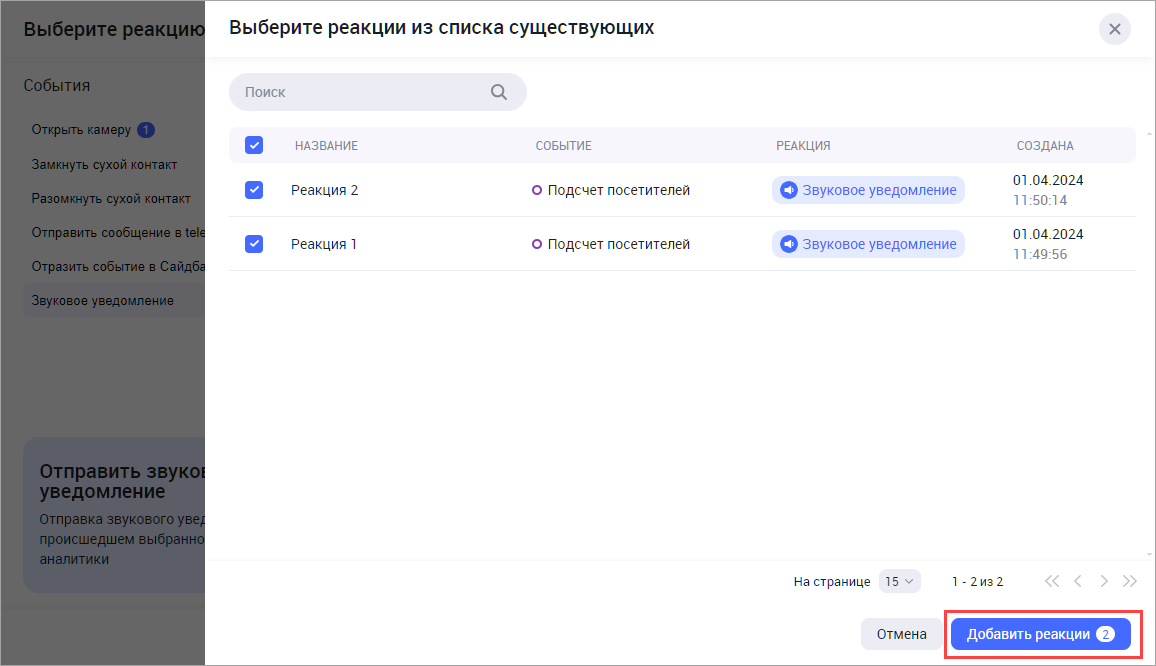This screenshot has width=1156, height=666.
Task: Sort by the Название column header
Action: pyautogui.click(x=326, y=146)
